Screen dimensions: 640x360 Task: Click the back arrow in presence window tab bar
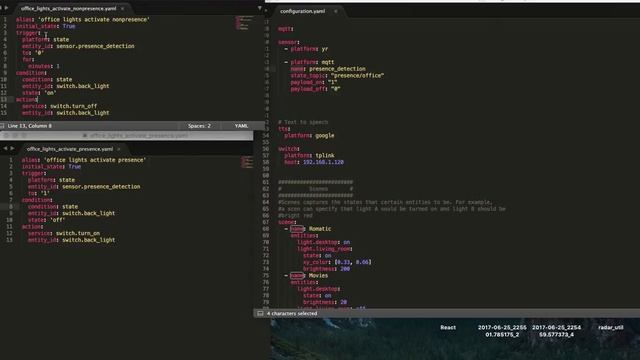point(5,149)
